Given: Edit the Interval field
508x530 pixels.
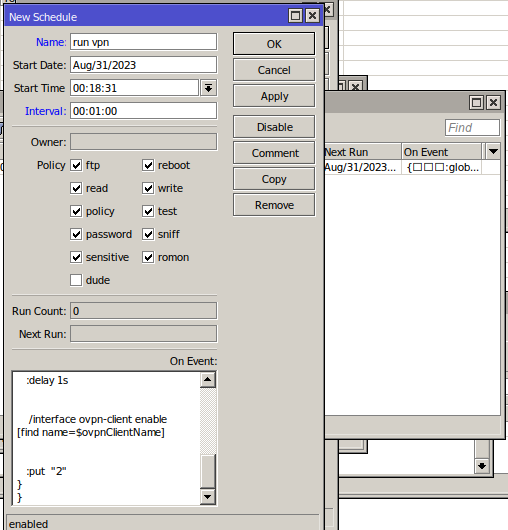Looking at the screenshot, I should pos(143,111).
